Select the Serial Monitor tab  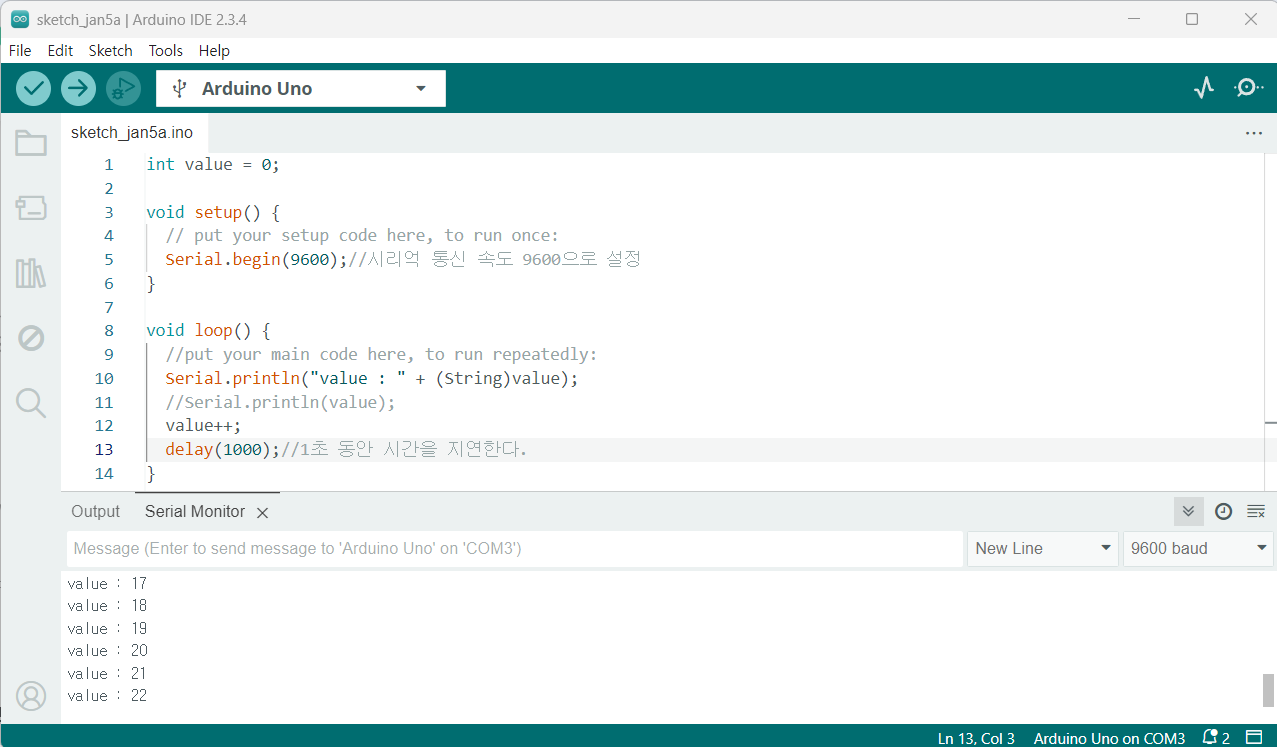(195, 511)
